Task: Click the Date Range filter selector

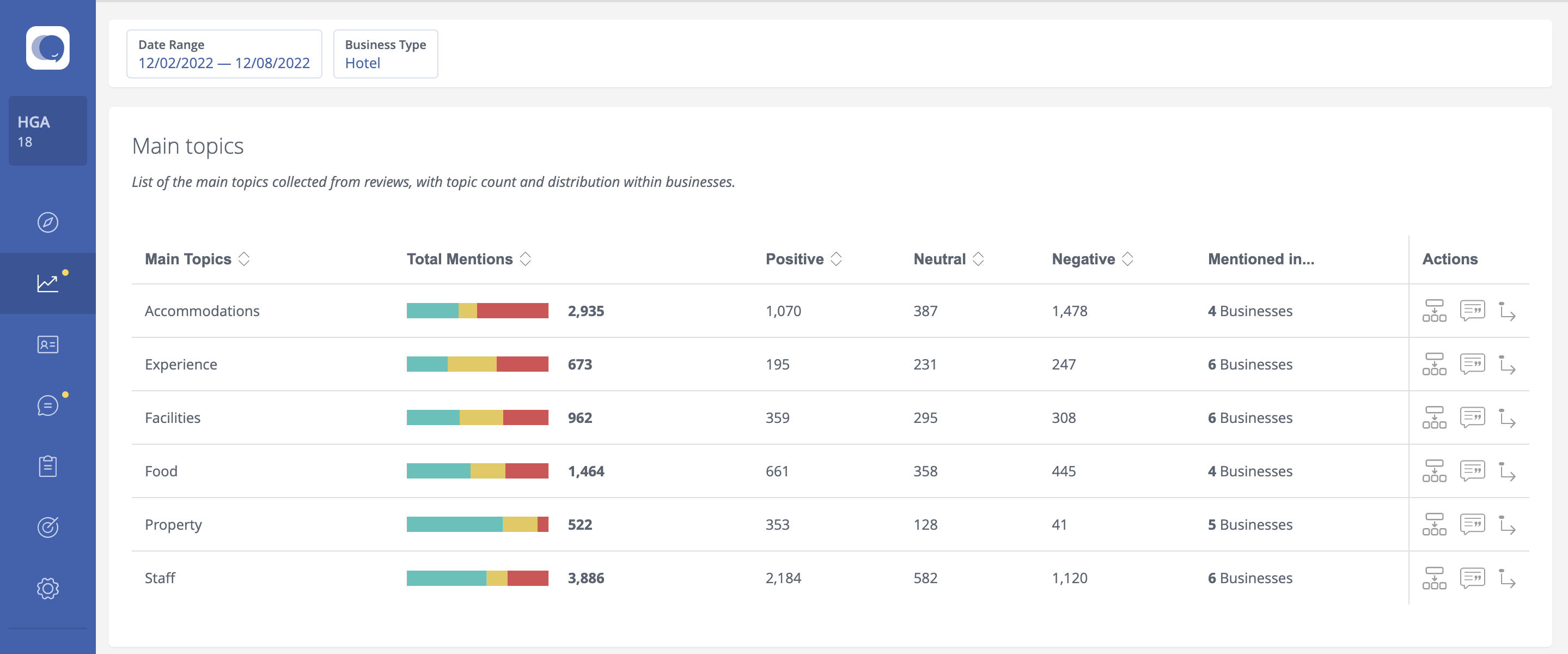Action: [x=223, y=53]
